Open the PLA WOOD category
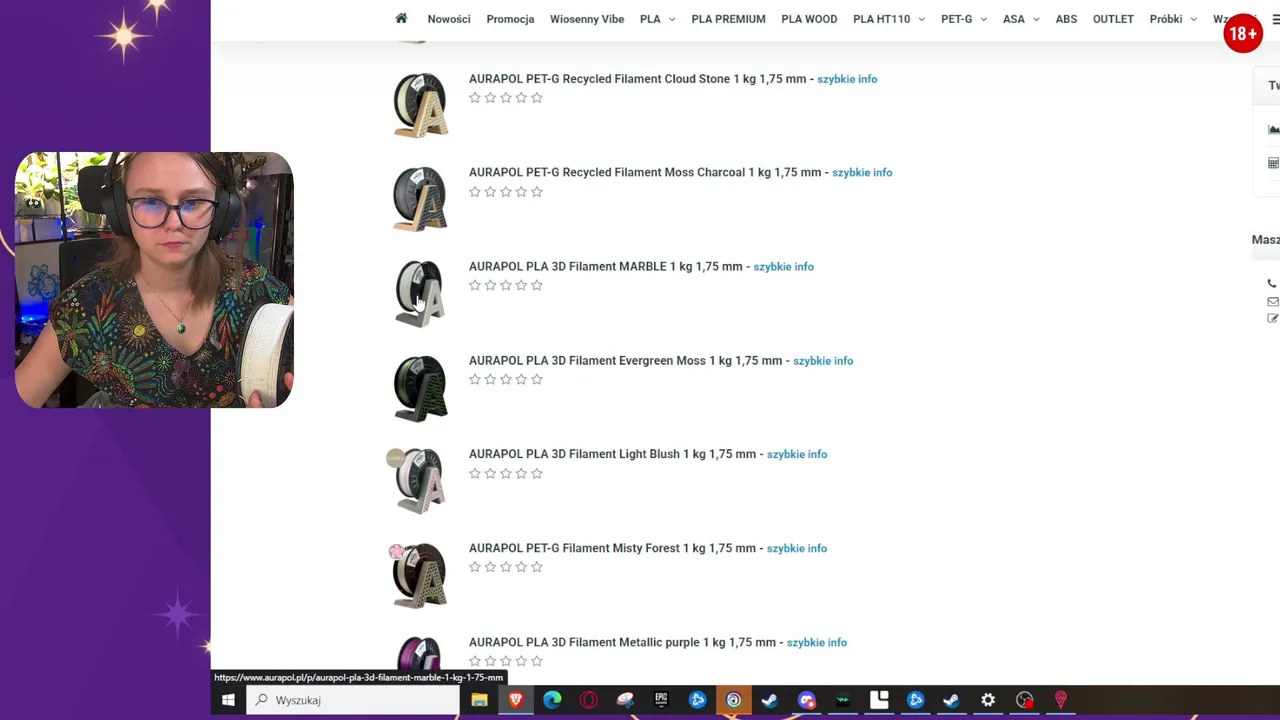Image resolution: width=1280 pixels, height=720 pixels. 809,19
